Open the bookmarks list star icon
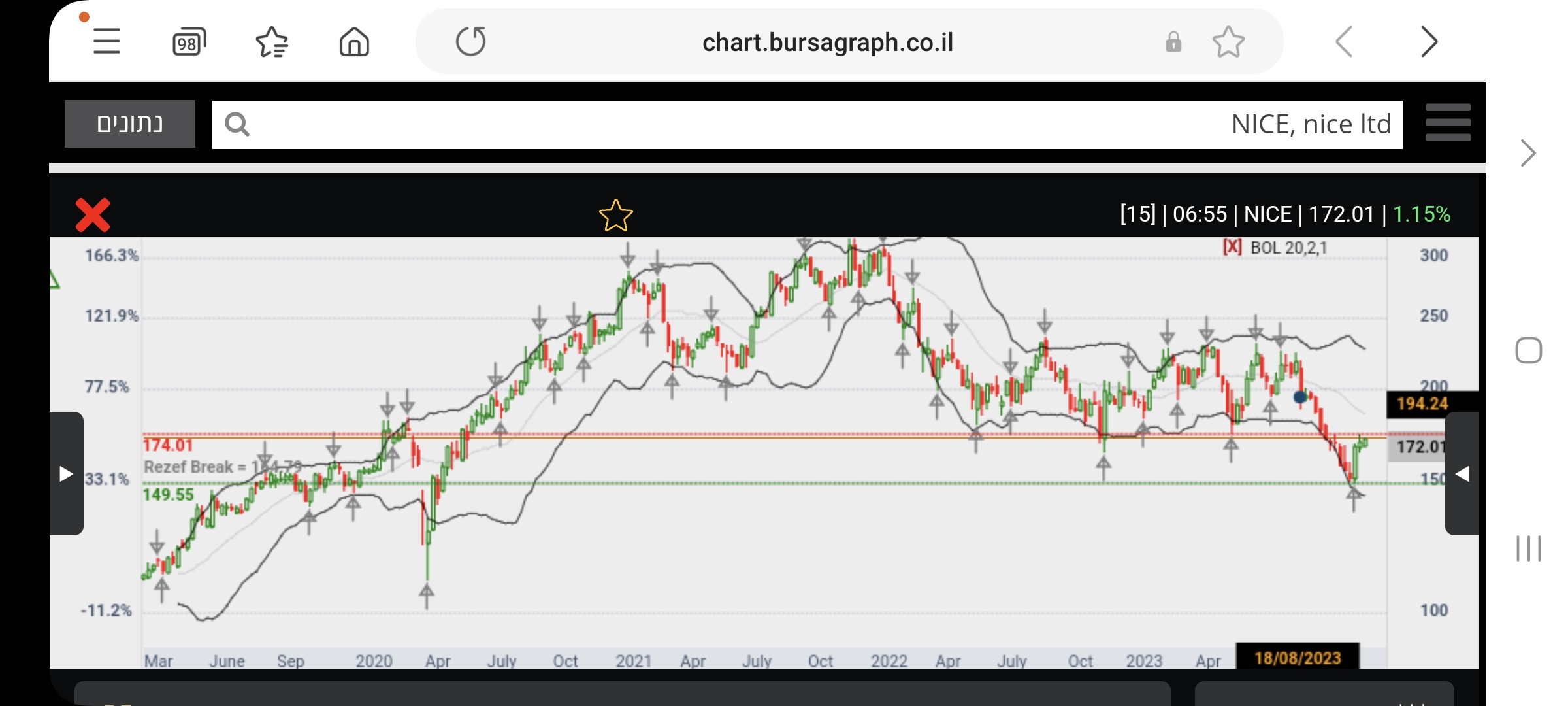The image size is (1568, 706). (272, 42)
